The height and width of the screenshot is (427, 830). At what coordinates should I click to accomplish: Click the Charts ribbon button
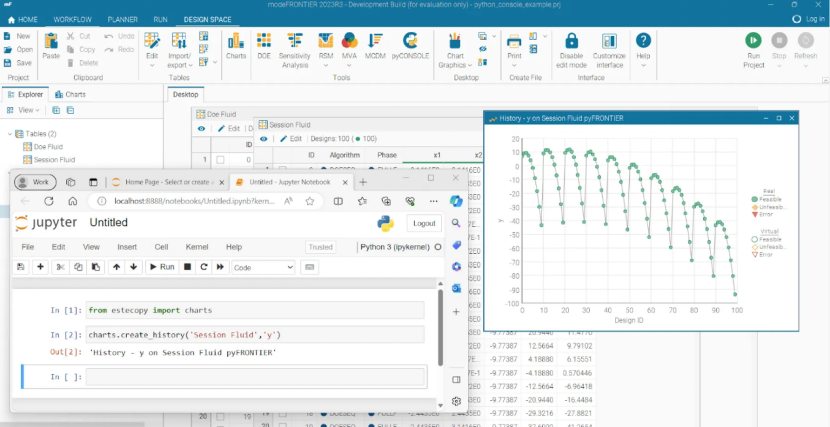pyautogui.click(x=236, y=46)
